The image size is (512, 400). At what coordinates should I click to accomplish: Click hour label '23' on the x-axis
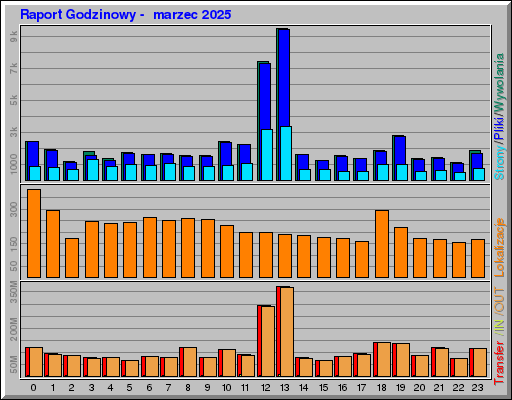(x=477, y=388)
